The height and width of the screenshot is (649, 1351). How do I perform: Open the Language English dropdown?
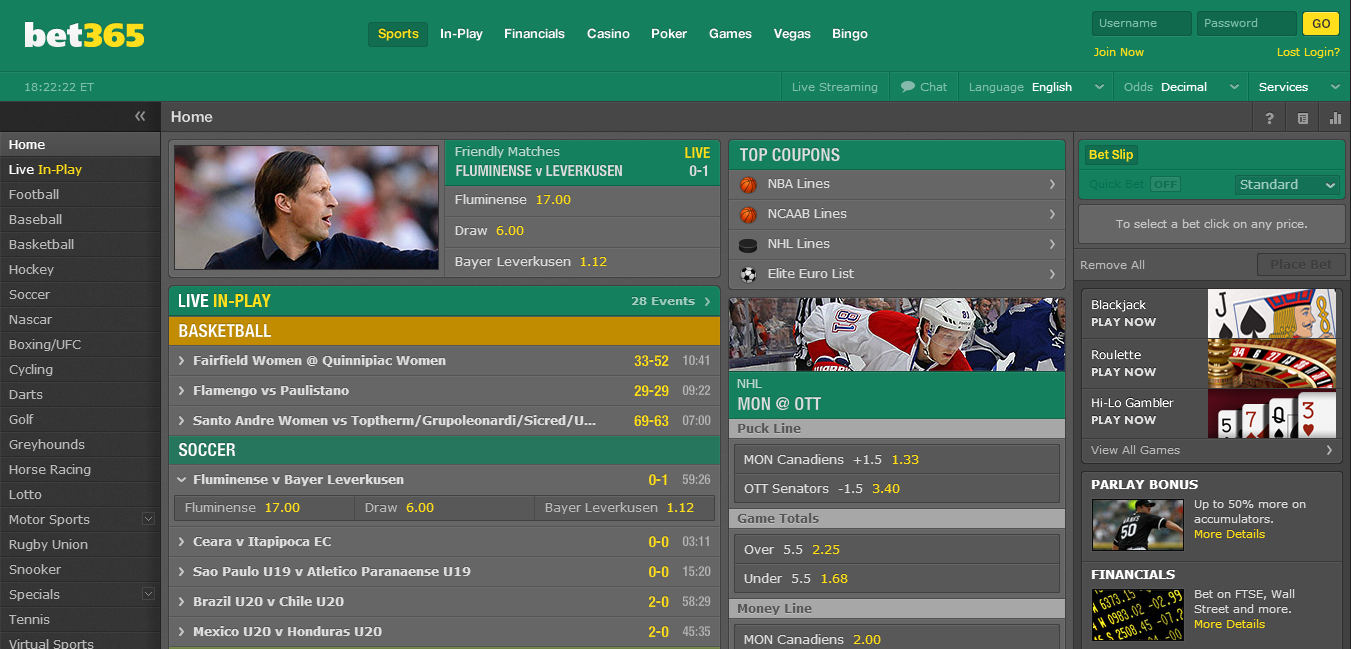[x=1036, y=87]
